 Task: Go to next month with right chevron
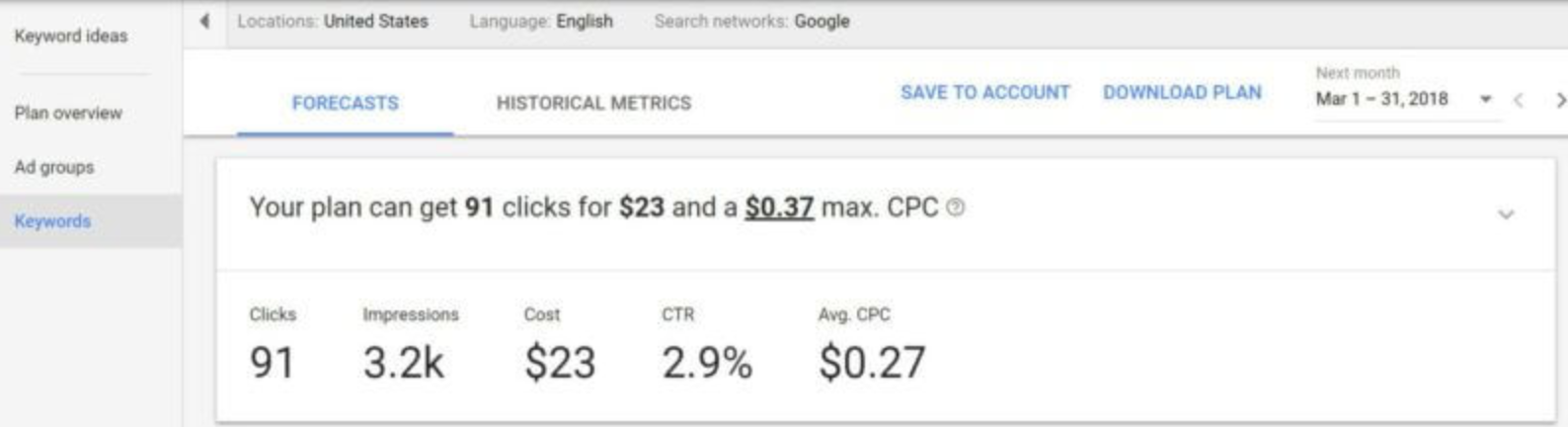[x=1559, y=100]
